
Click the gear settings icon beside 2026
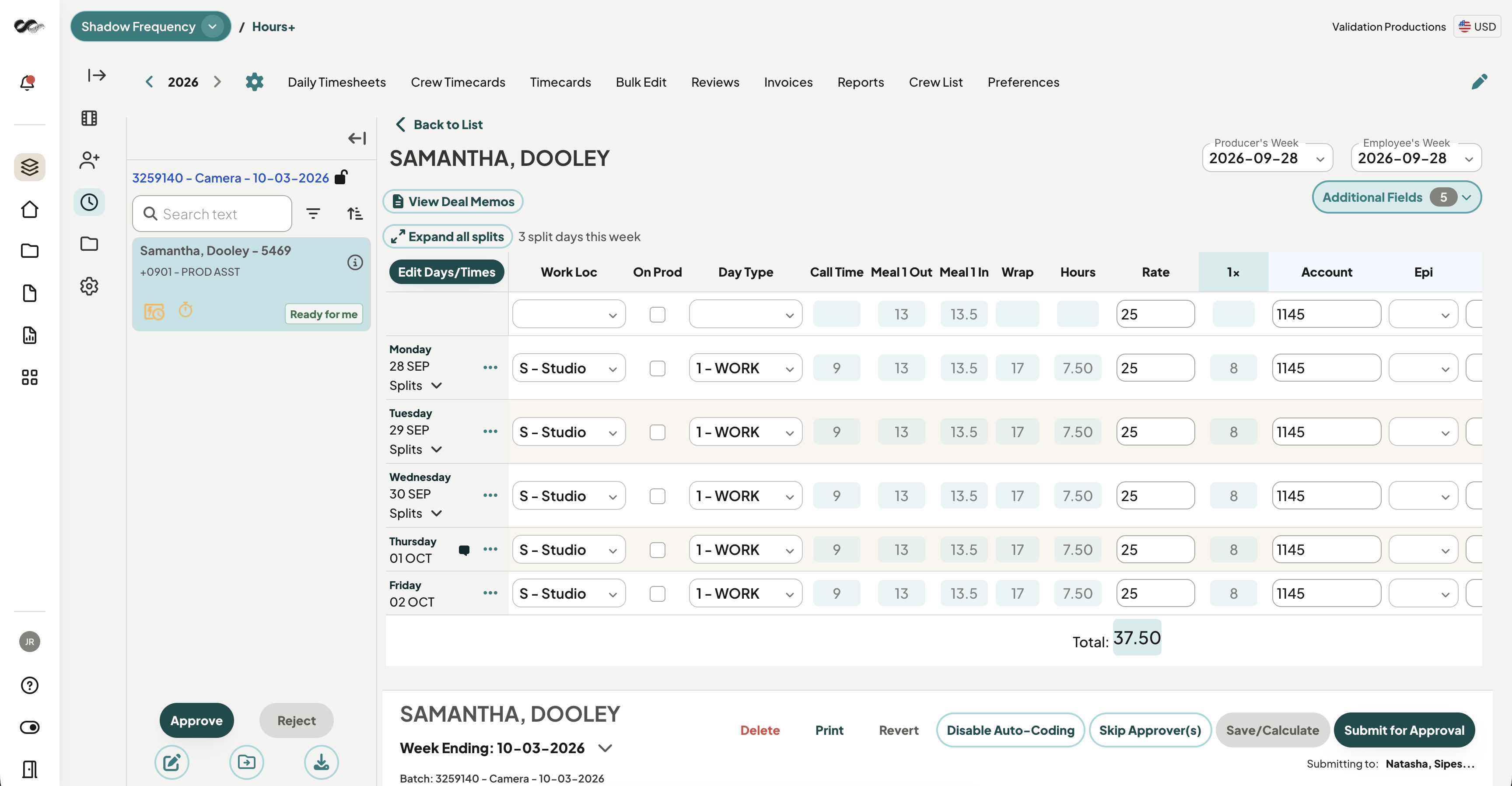(254, 82)
